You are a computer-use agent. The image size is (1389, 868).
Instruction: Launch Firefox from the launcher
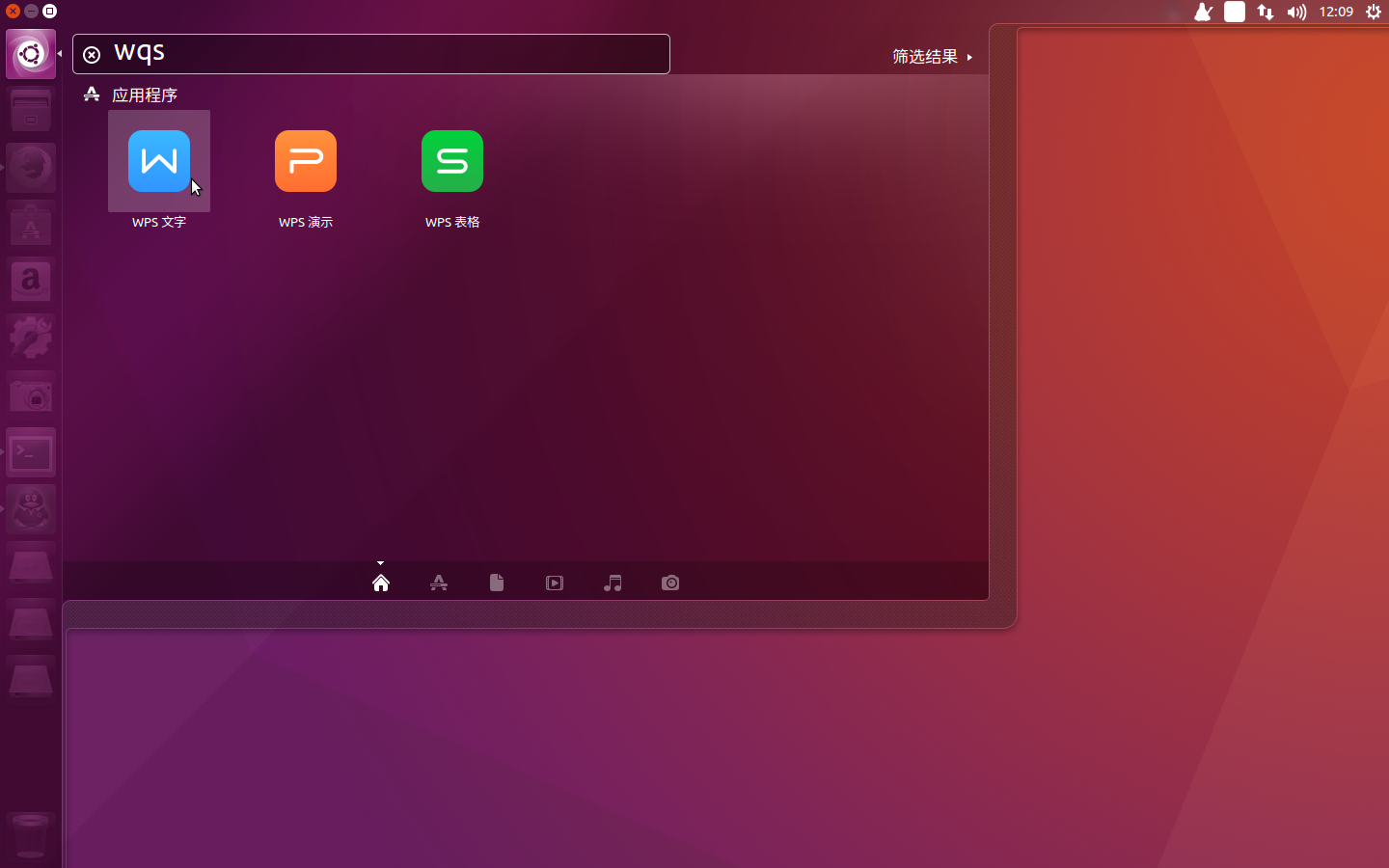pos(31,167)
